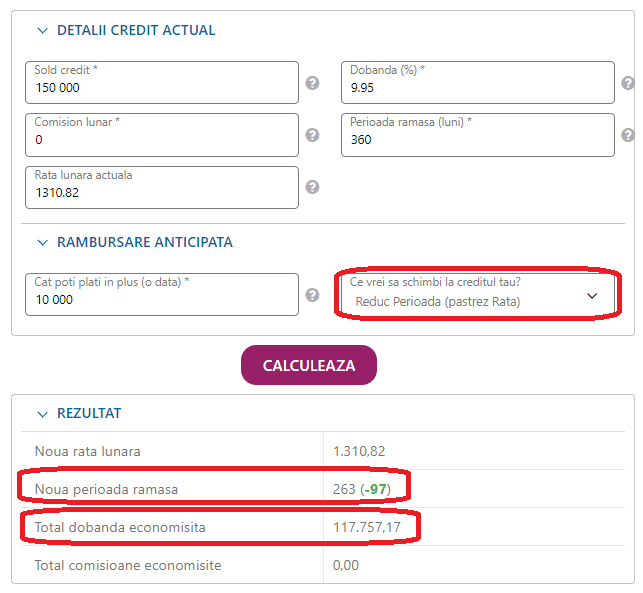Image resolution: width=643 pixels, height=593 pixels.
Task: Click help icon beside Dobanda field
Action: tap(628, 83)
